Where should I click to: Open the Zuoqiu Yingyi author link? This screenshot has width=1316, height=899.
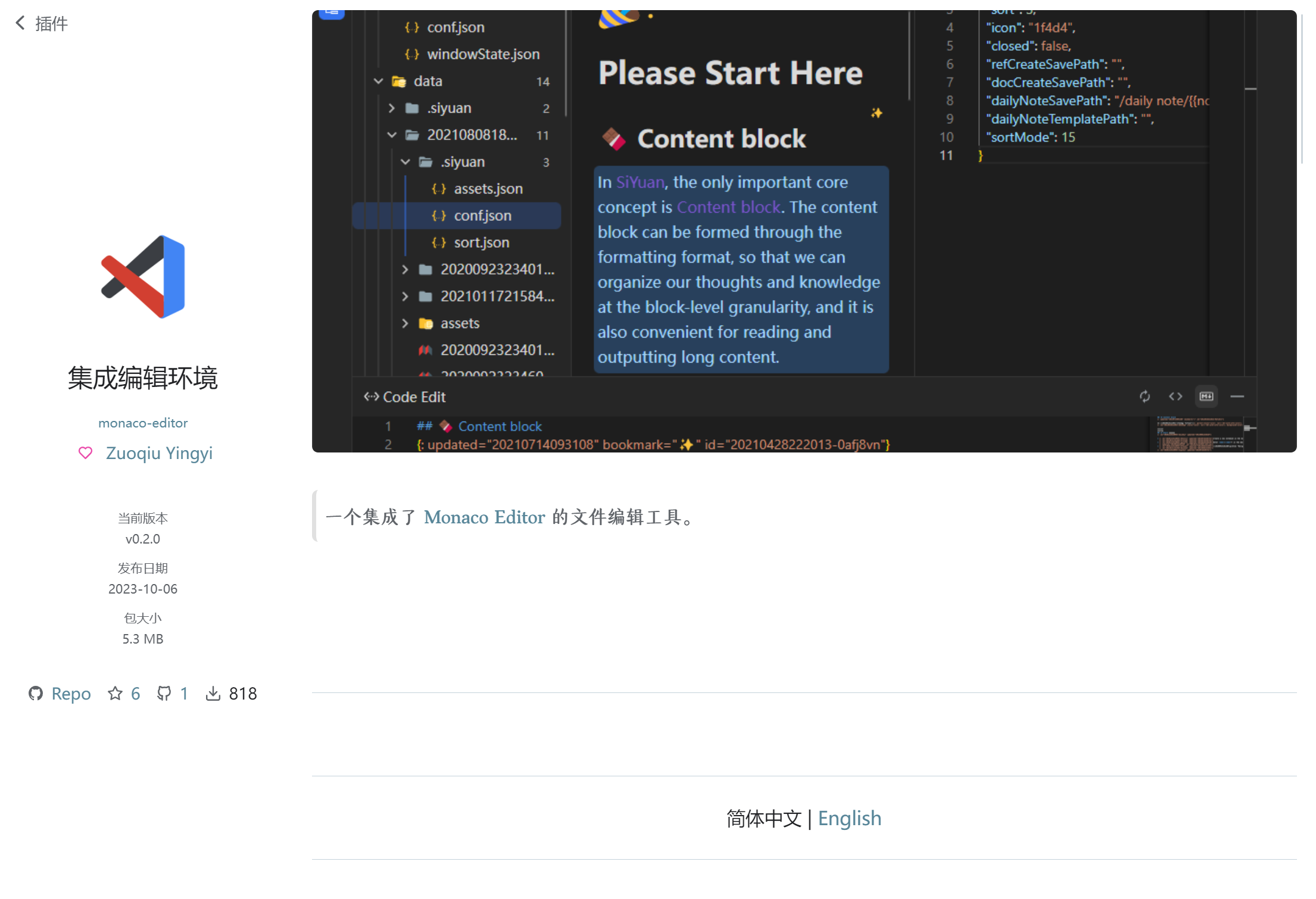(159, 453)
